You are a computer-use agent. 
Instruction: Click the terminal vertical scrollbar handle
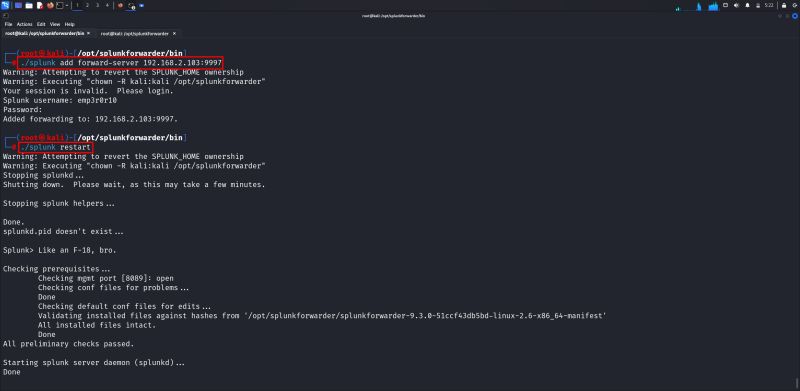pyautogui.click(x=797, y=382)
